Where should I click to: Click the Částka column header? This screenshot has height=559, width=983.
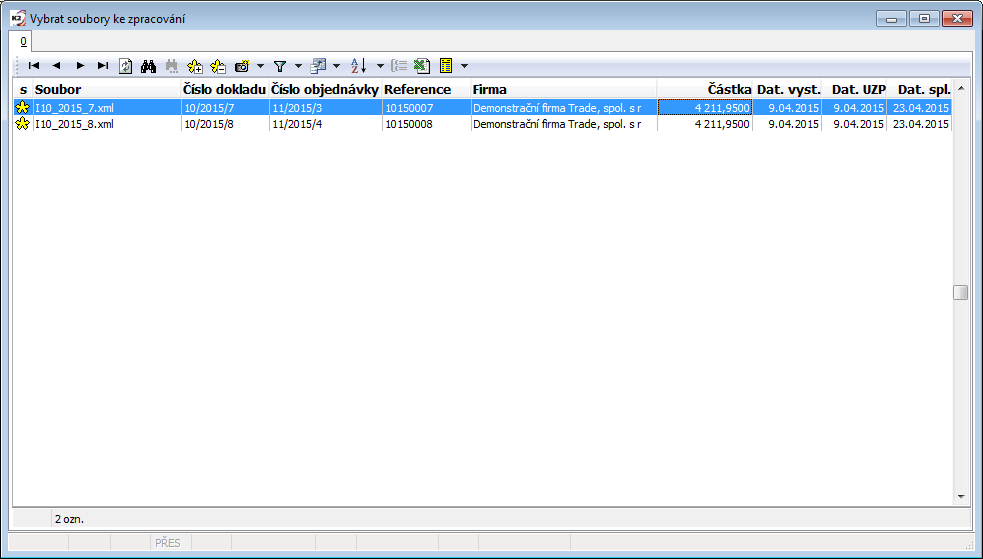click(705, 90)
